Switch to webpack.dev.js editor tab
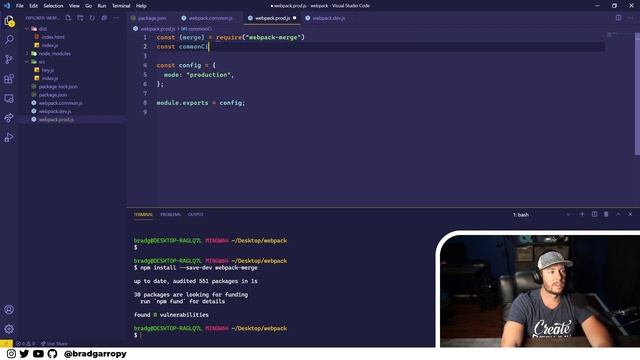 [328, 18]
